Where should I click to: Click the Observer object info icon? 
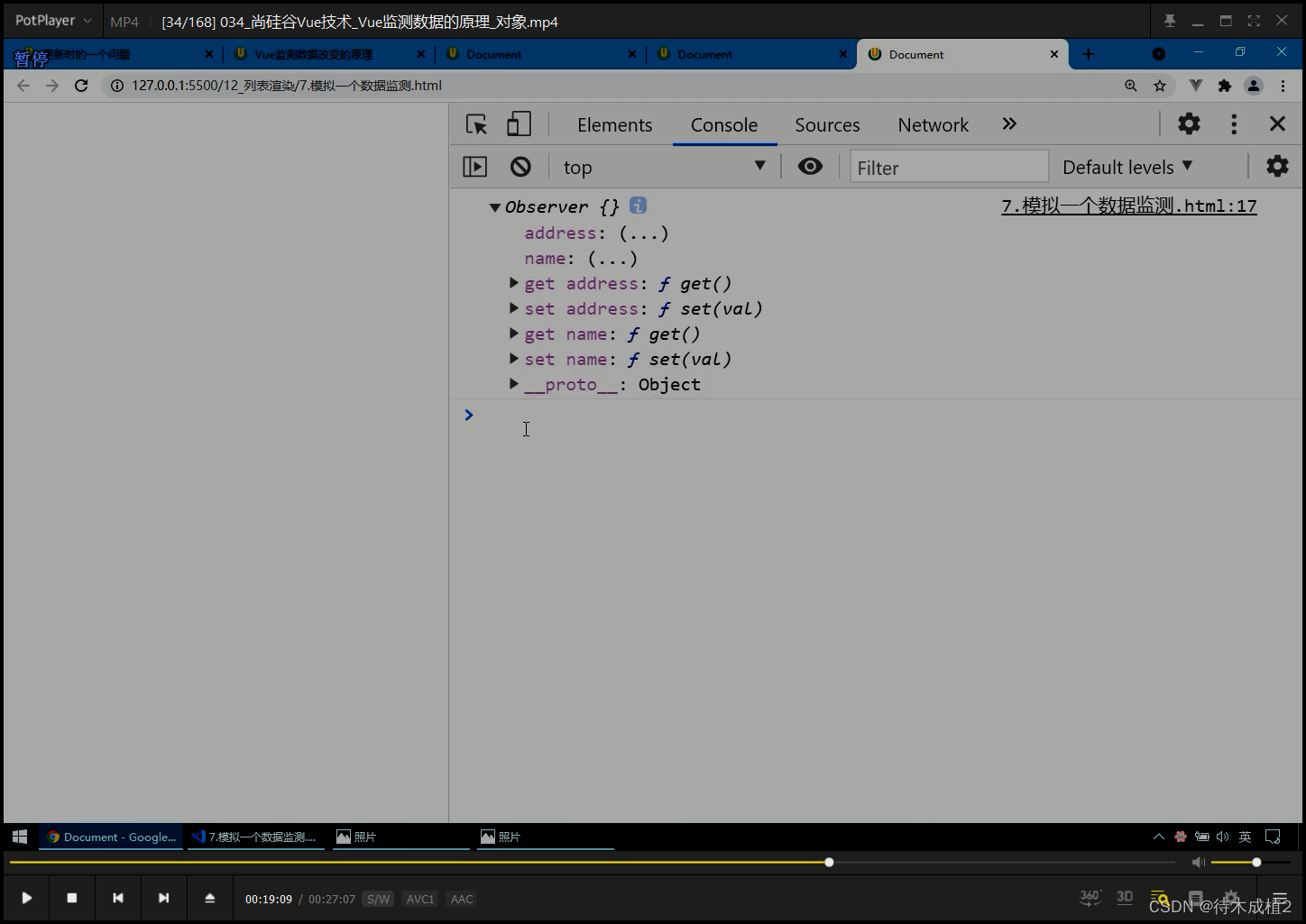coord(638,206)
